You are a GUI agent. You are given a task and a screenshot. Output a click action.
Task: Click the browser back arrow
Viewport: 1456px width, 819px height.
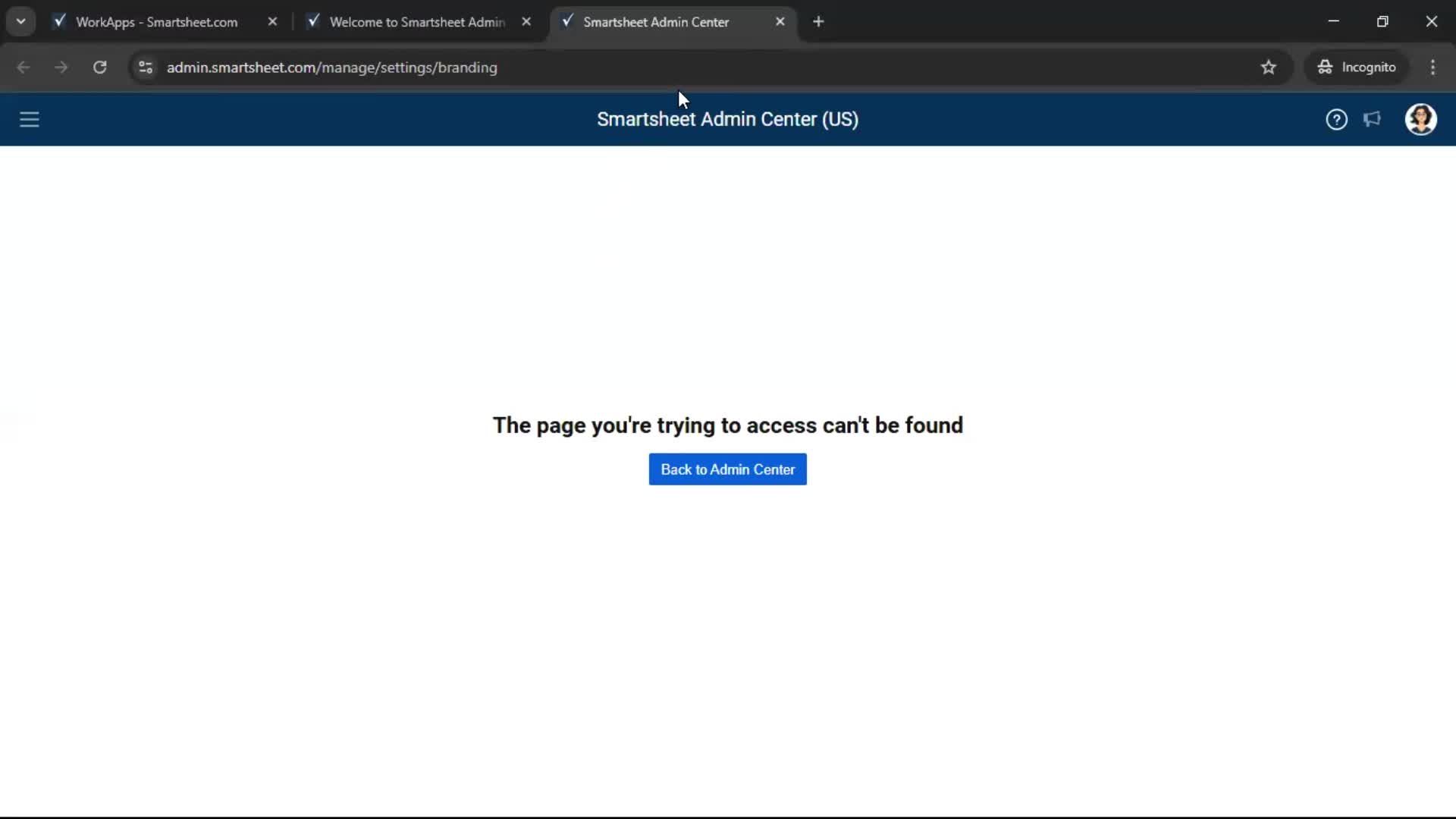coord(24,67)
